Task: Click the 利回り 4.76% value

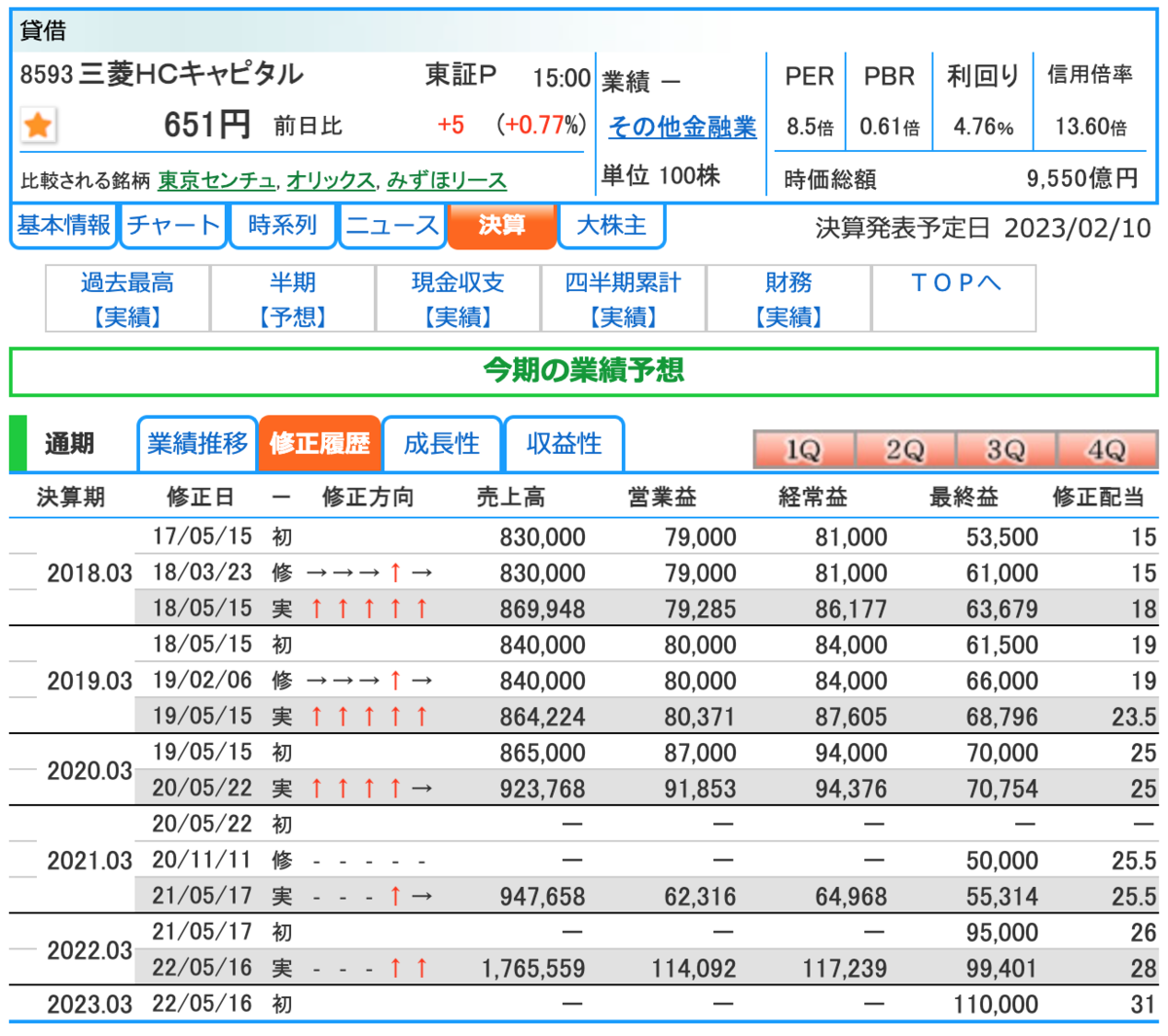Action: 983,127
